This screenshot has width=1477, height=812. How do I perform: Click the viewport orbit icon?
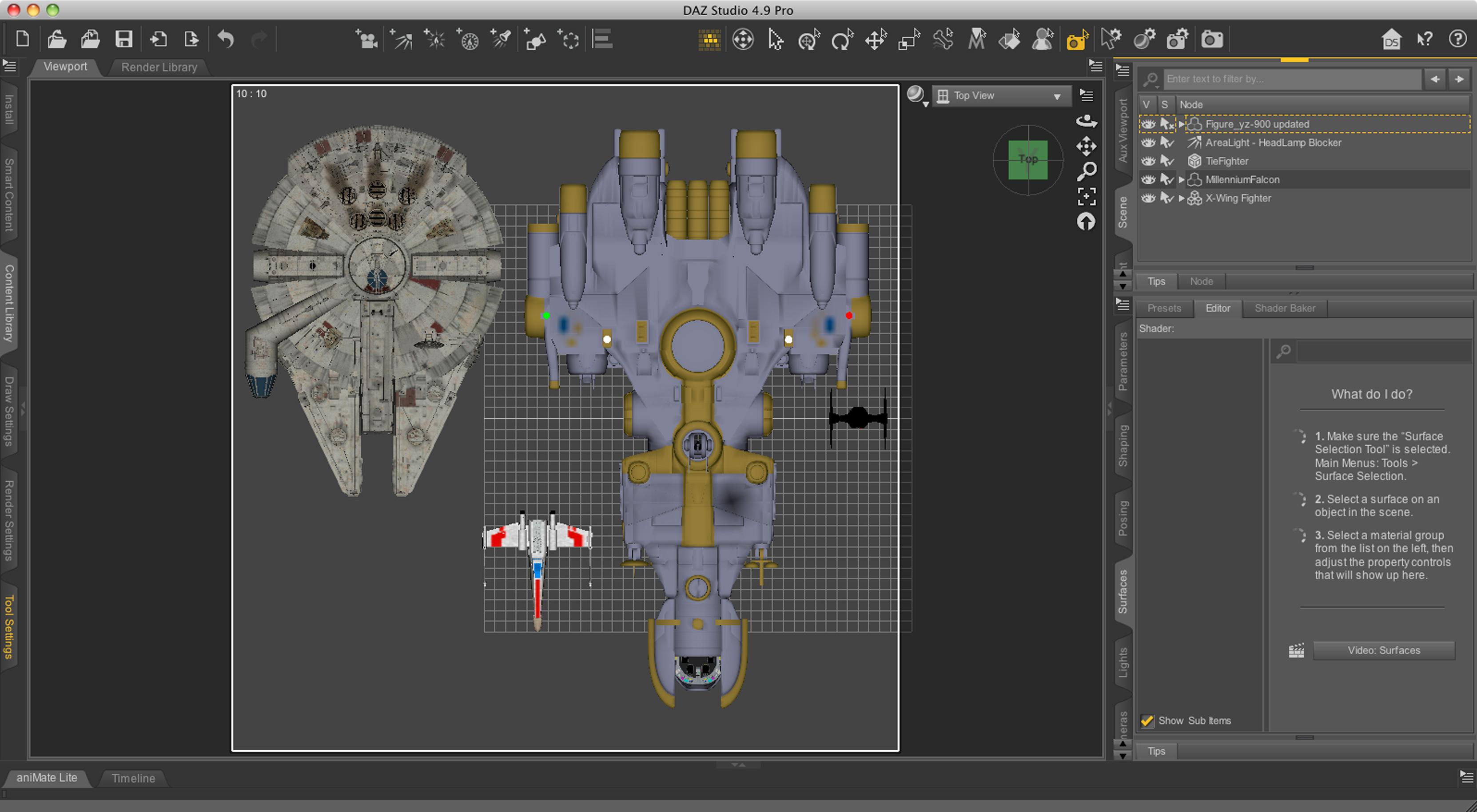1086,121
